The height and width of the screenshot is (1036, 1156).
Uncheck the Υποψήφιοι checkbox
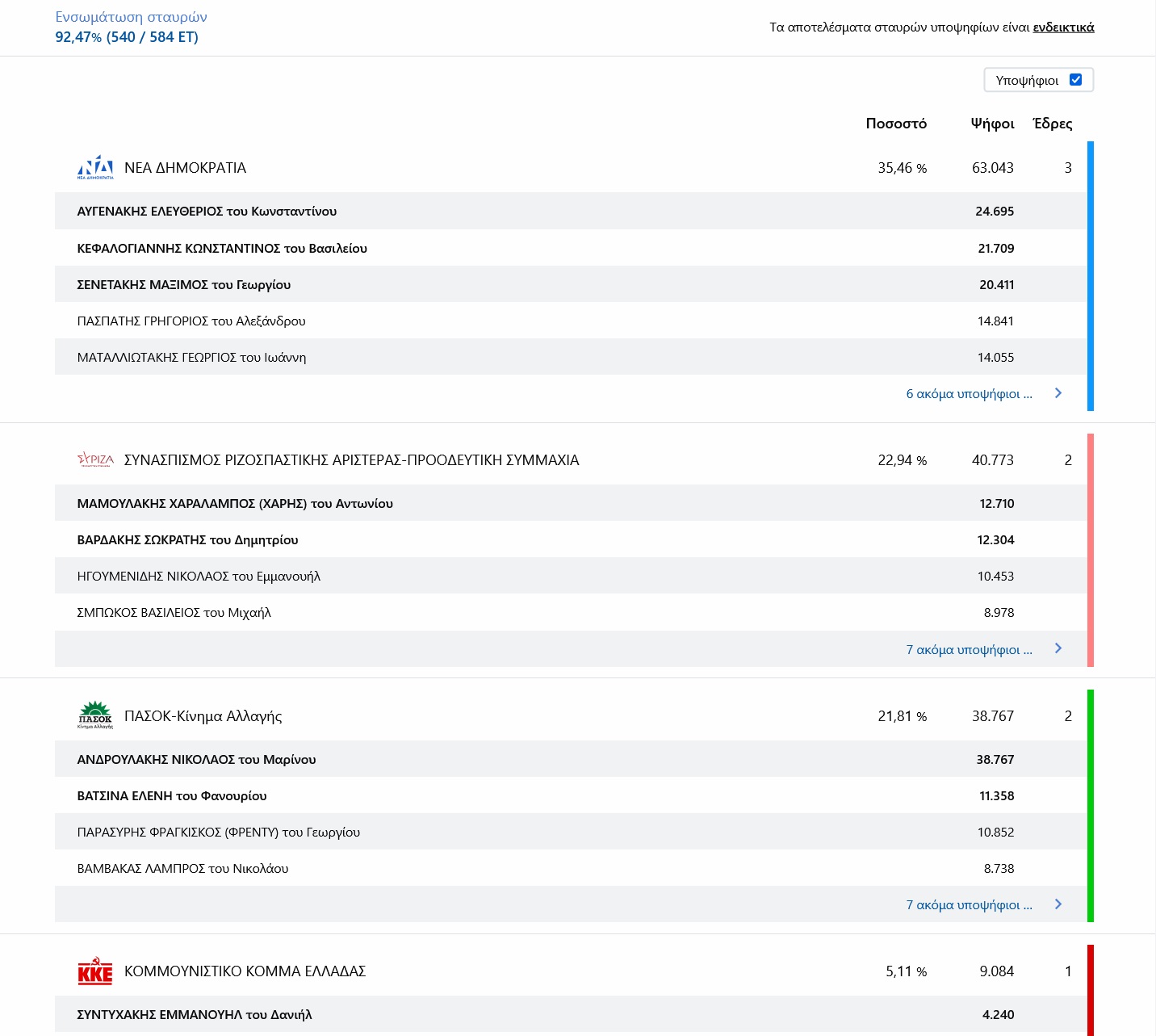point(1075,79)
